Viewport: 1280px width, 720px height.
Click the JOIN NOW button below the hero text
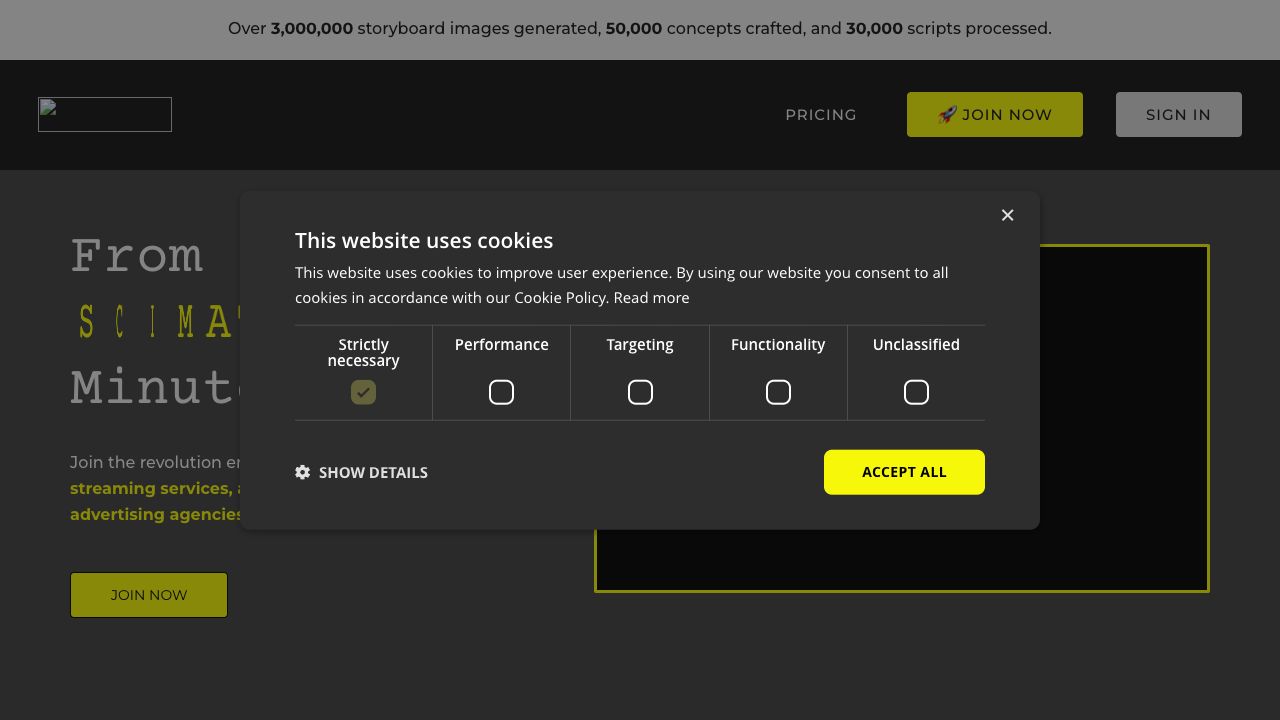coord(149,595)
